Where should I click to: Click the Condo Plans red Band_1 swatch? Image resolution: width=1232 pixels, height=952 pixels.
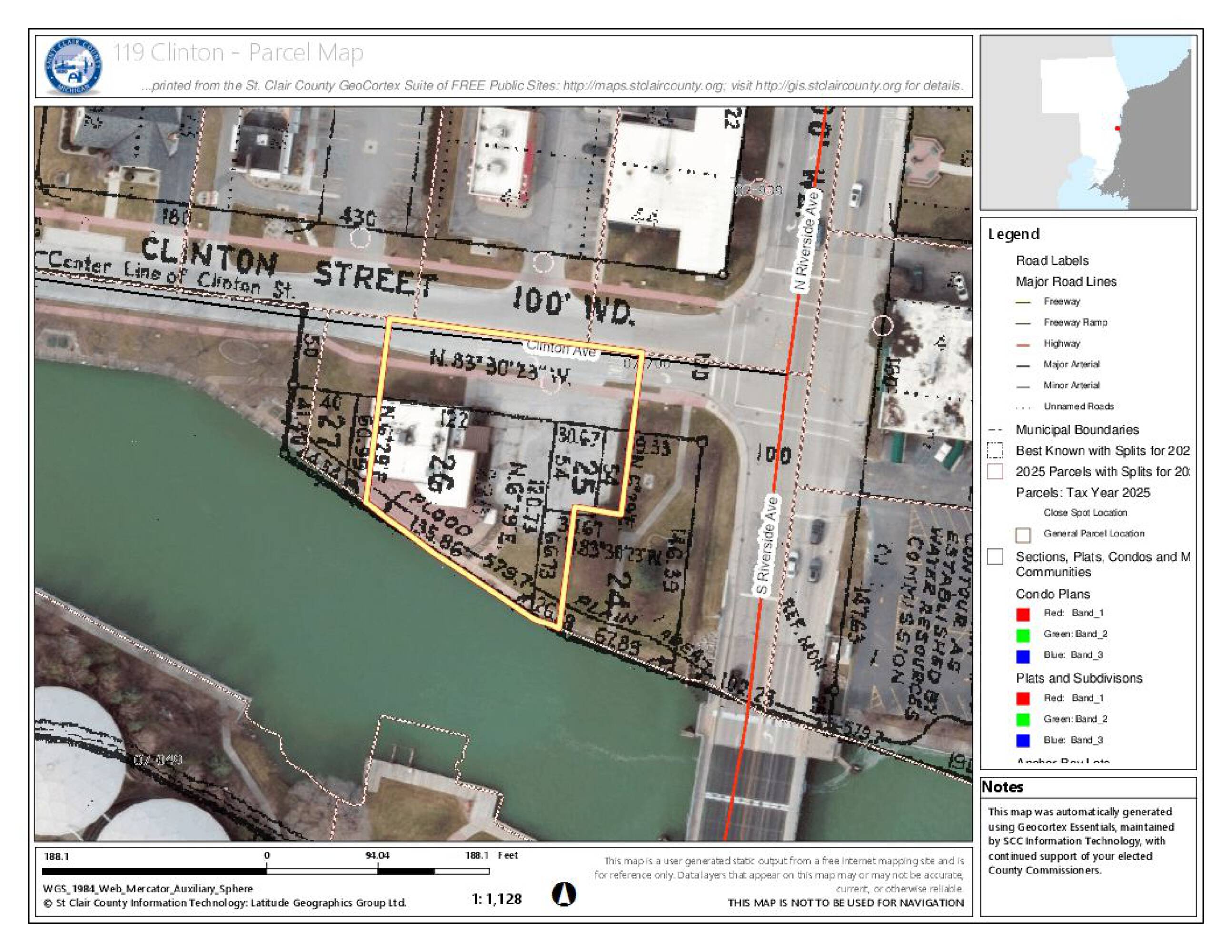(1023, 614)
